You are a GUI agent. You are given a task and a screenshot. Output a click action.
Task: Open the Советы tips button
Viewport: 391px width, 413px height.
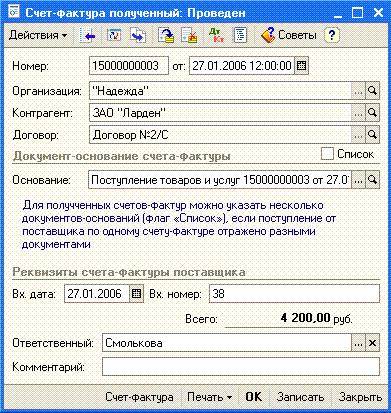tap(289, 35)
